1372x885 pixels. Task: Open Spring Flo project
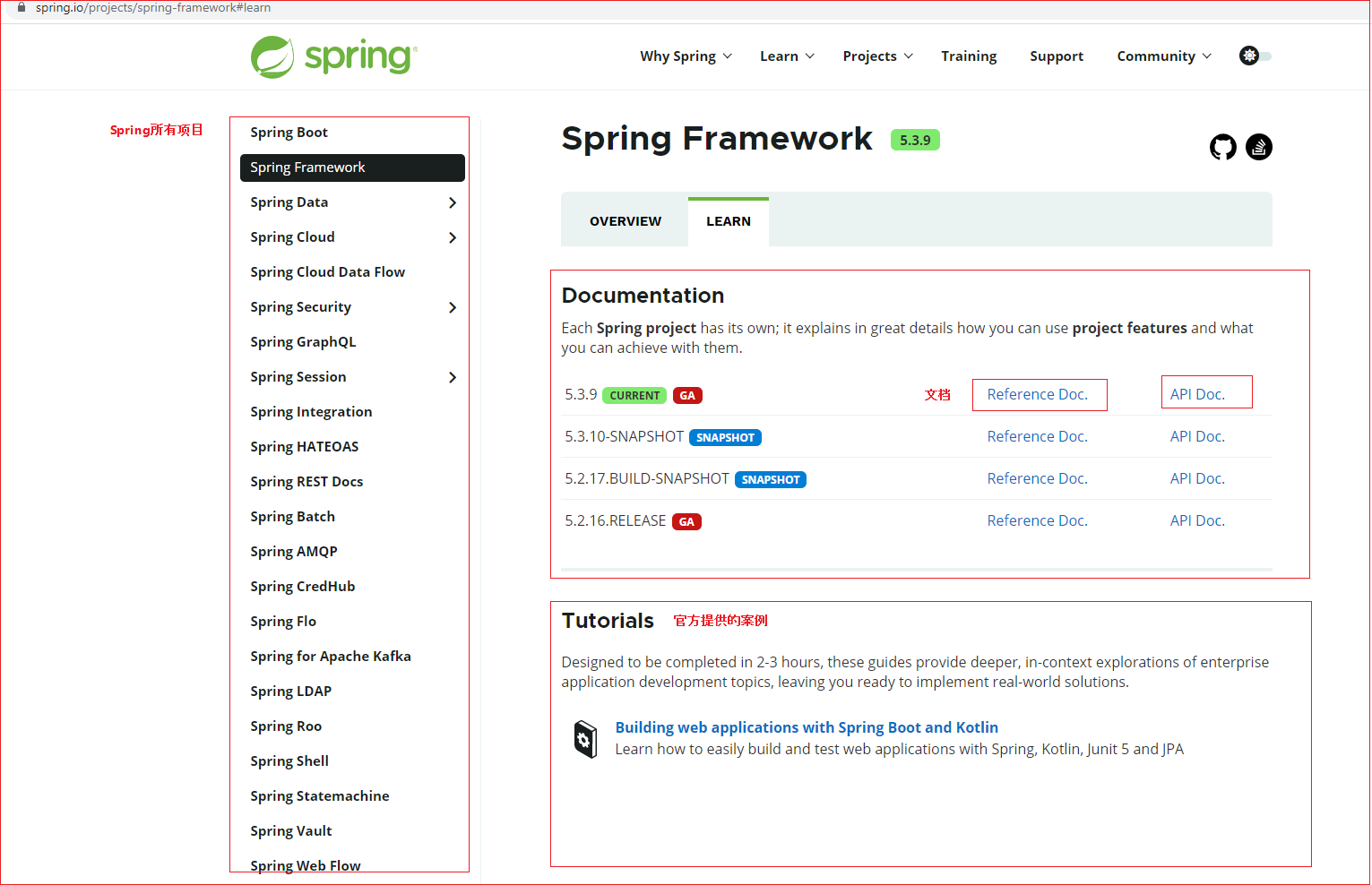[283, 622]
